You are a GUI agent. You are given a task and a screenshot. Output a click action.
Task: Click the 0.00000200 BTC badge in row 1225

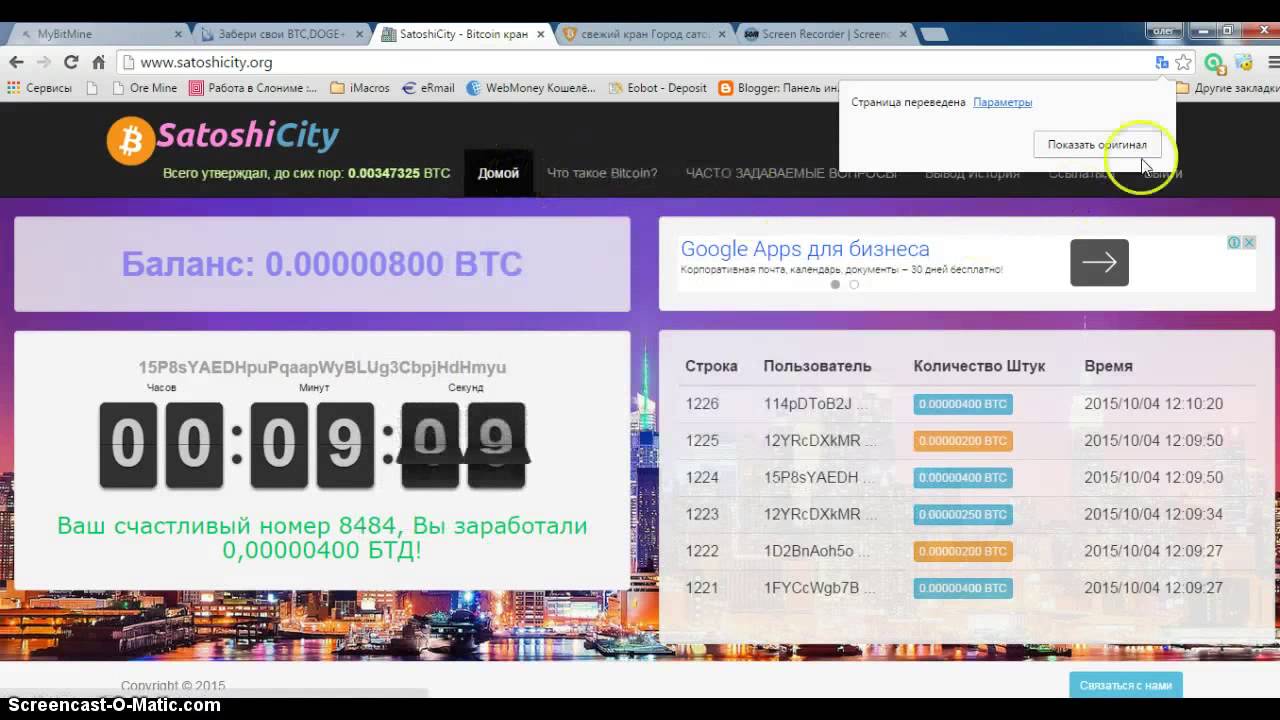tap(963, 441)
